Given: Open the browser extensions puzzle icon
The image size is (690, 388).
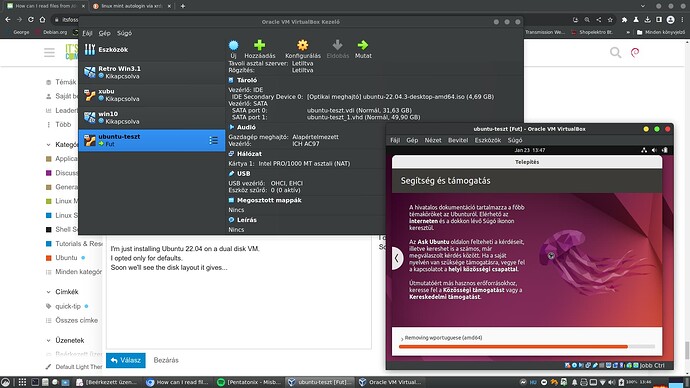Looking at the screenshot, I should pyautogui.click(x=624, y=19).
